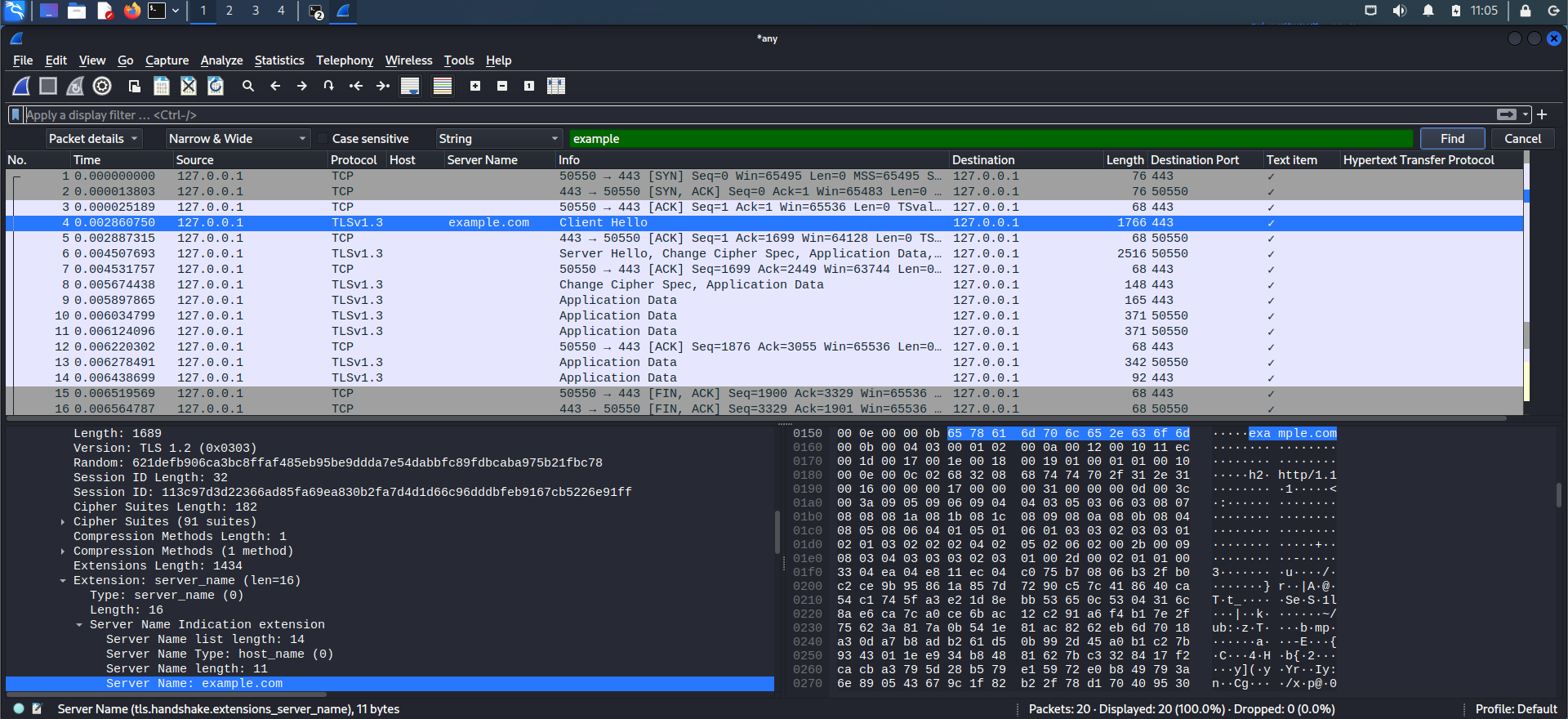Zoom in on packet list text
This screenshot has height=719, width=1568.
pos(475,86)
